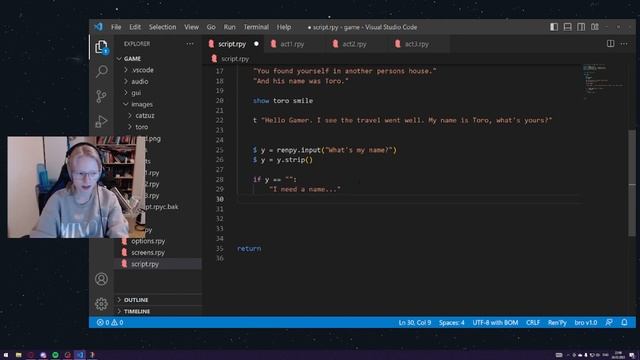This screenshot has height=360, width=640.
Task: Open the File menu
Action: coord(116,27)
